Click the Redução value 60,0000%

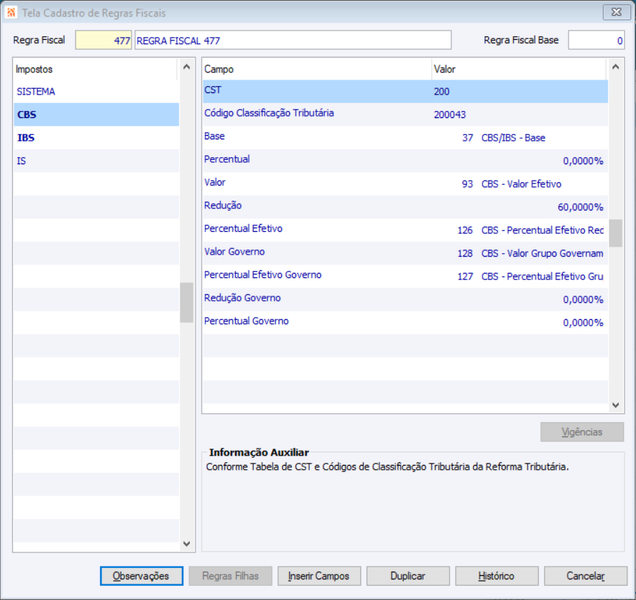tap(580, 207)
